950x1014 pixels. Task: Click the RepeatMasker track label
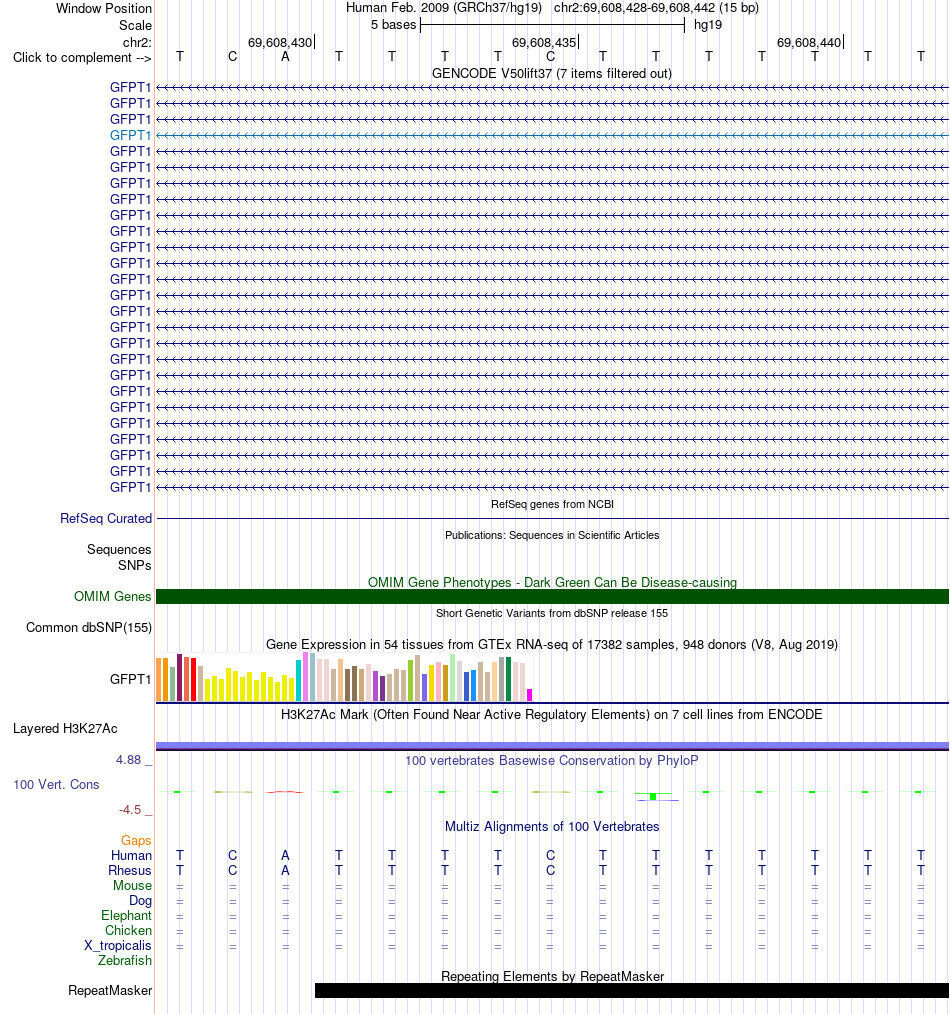[x=110, y=990]
